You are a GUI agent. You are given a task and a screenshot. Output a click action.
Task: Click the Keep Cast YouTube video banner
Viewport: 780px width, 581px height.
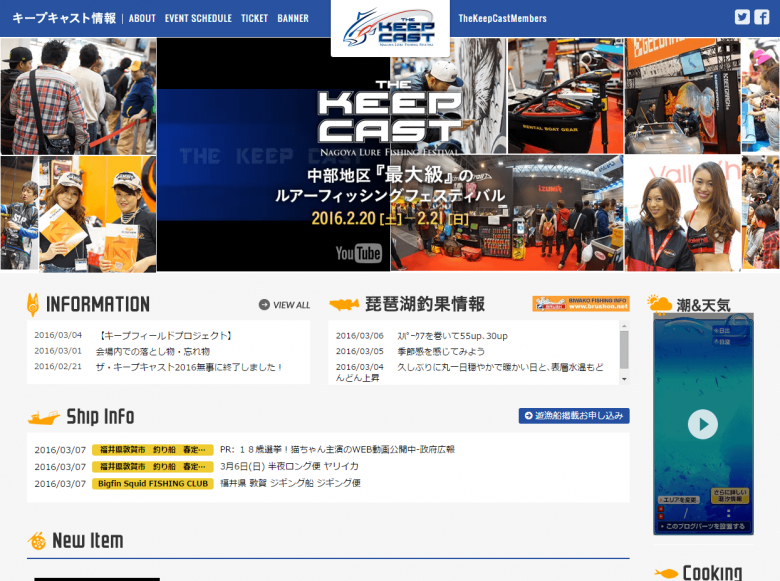(x=274, y=155)
